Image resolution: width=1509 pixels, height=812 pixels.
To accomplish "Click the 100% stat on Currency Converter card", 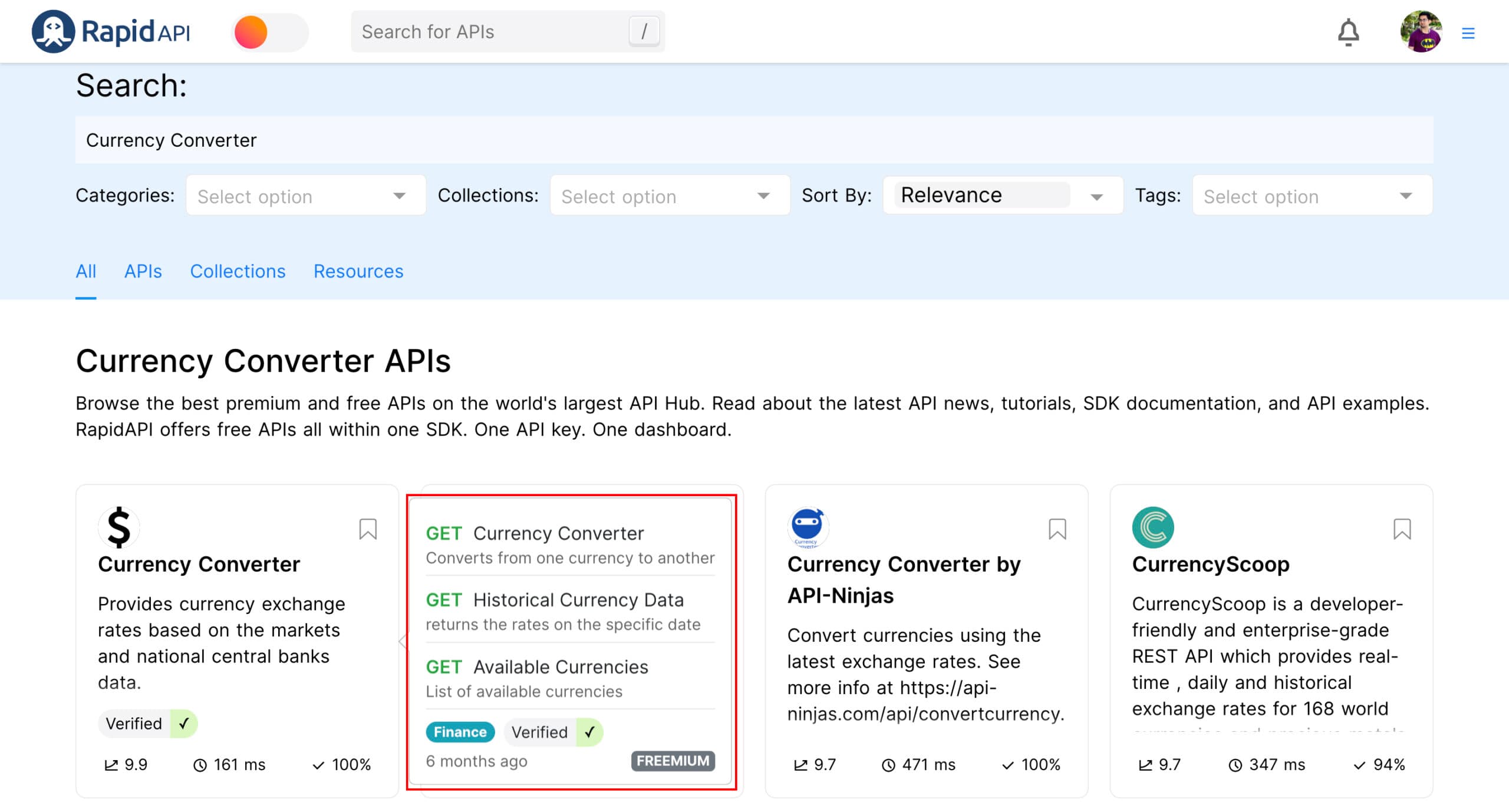I will [341, 764].
